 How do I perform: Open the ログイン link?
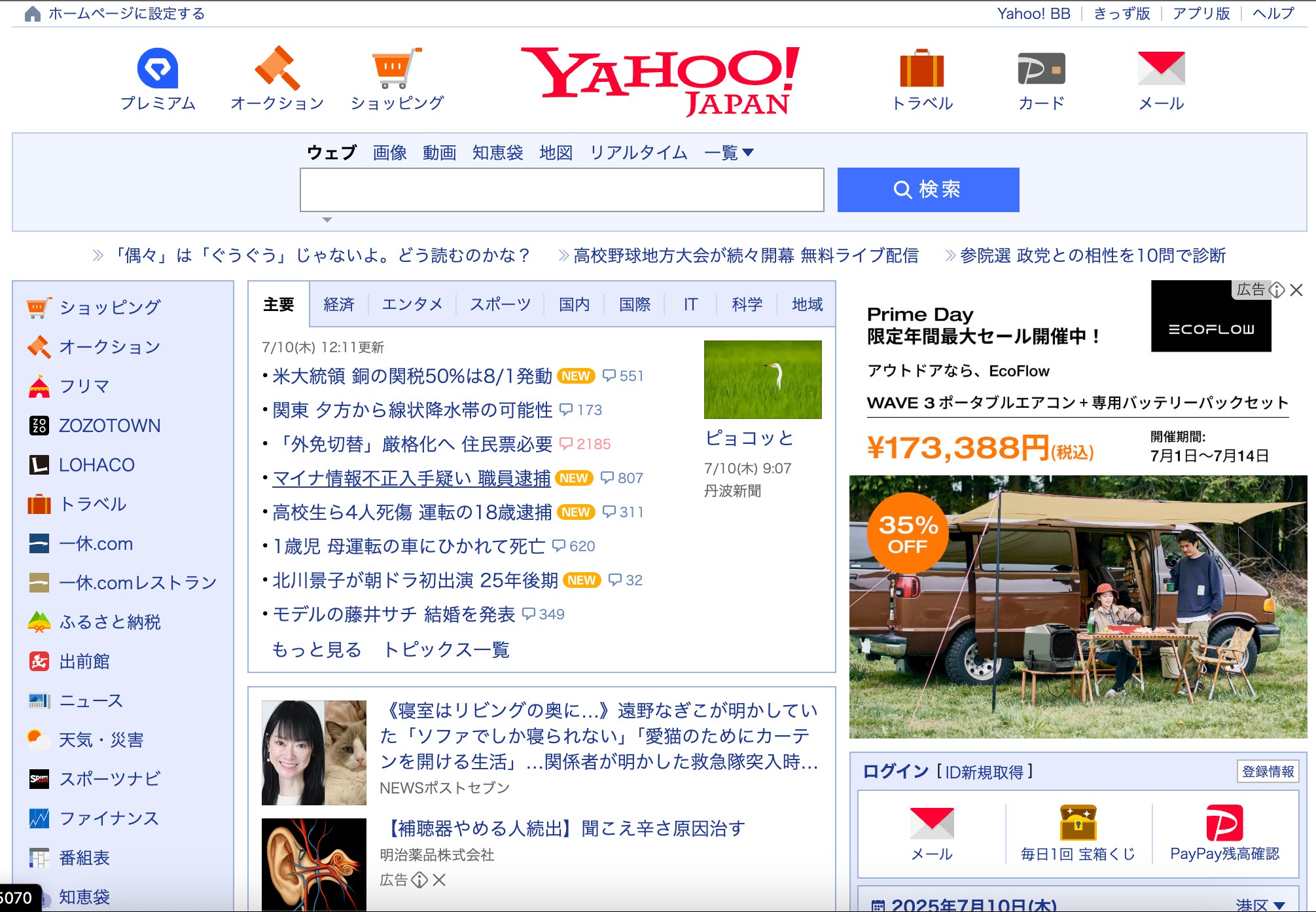(895, 771)
